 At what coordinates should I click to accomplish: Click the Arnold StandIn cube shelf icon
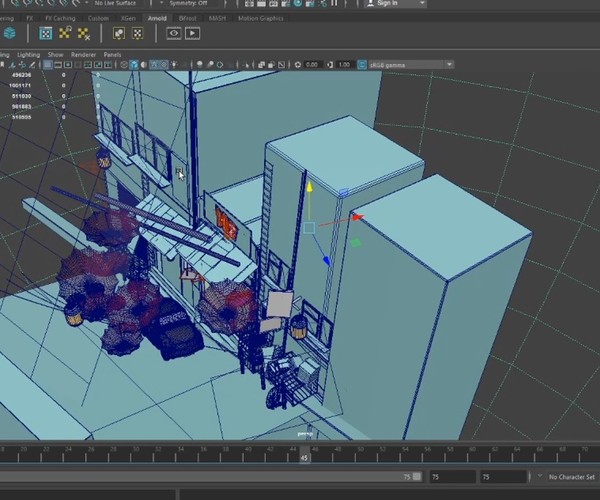(10, 33)
